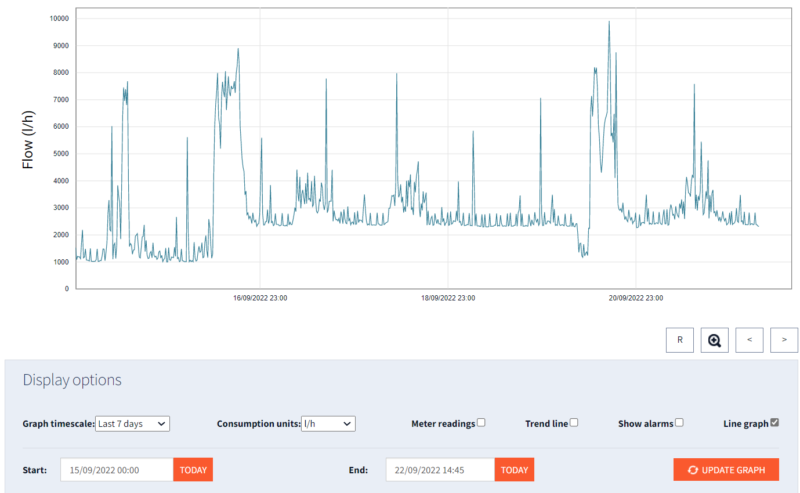The image size is (800, 493).
Task: Click the R reset graph button
Action: (679, 340)
